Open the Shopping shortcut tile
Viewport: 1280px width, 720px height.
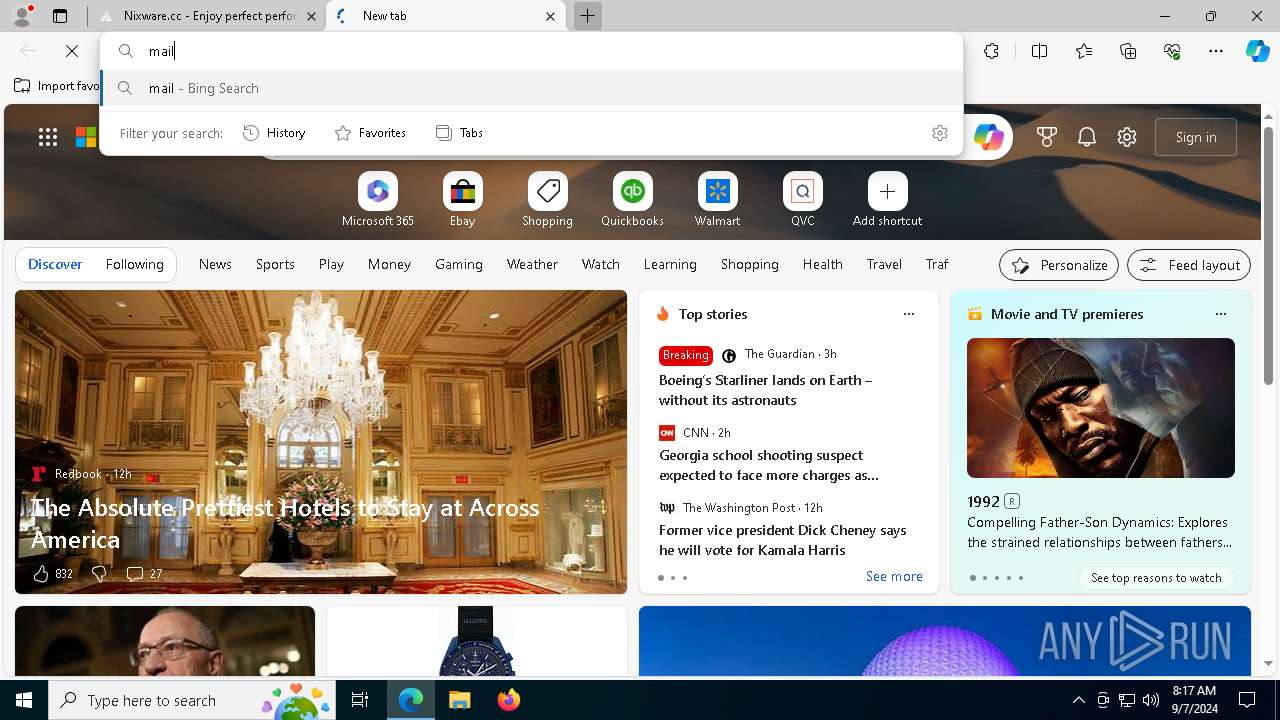(547, 200)
